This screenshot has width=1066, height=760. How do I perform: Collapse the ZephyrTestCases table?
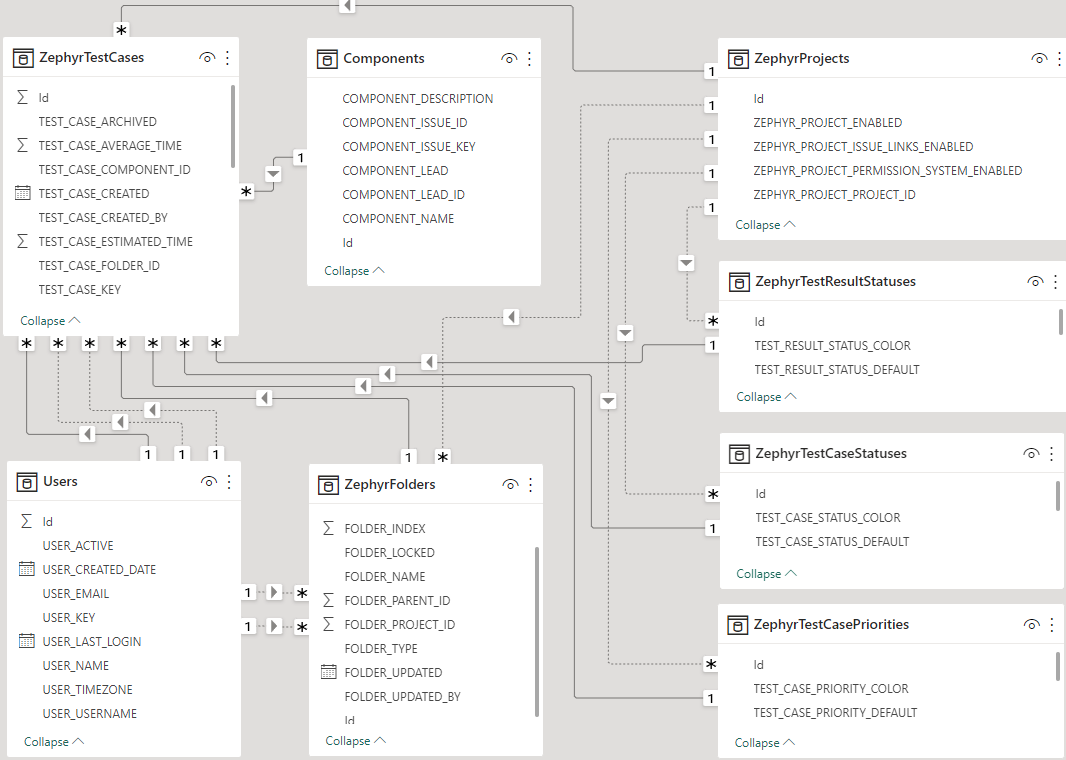[50, 321]
